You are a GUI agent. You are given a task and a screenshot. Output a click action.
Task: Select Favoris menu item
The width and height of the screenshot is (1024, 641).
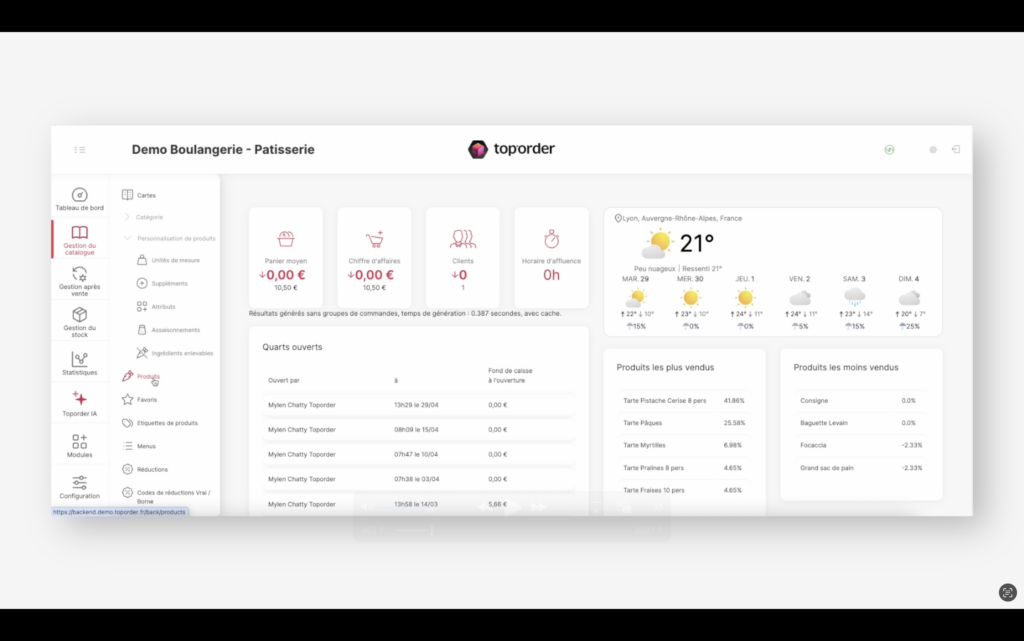coord(146,400)
